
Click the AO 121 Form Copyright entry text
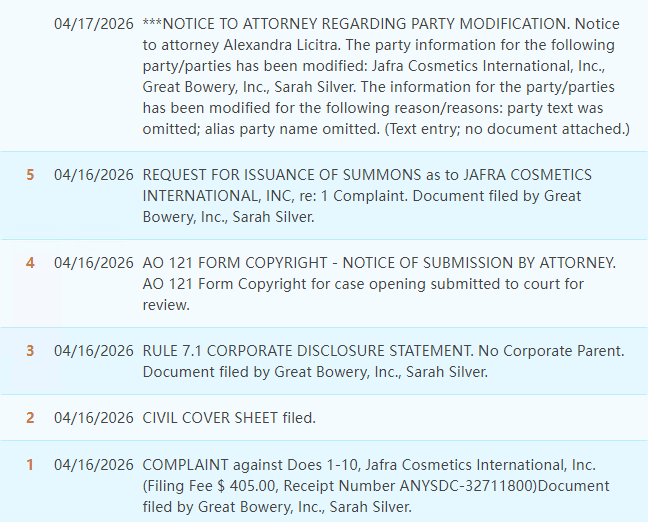(x=379, y=284)
